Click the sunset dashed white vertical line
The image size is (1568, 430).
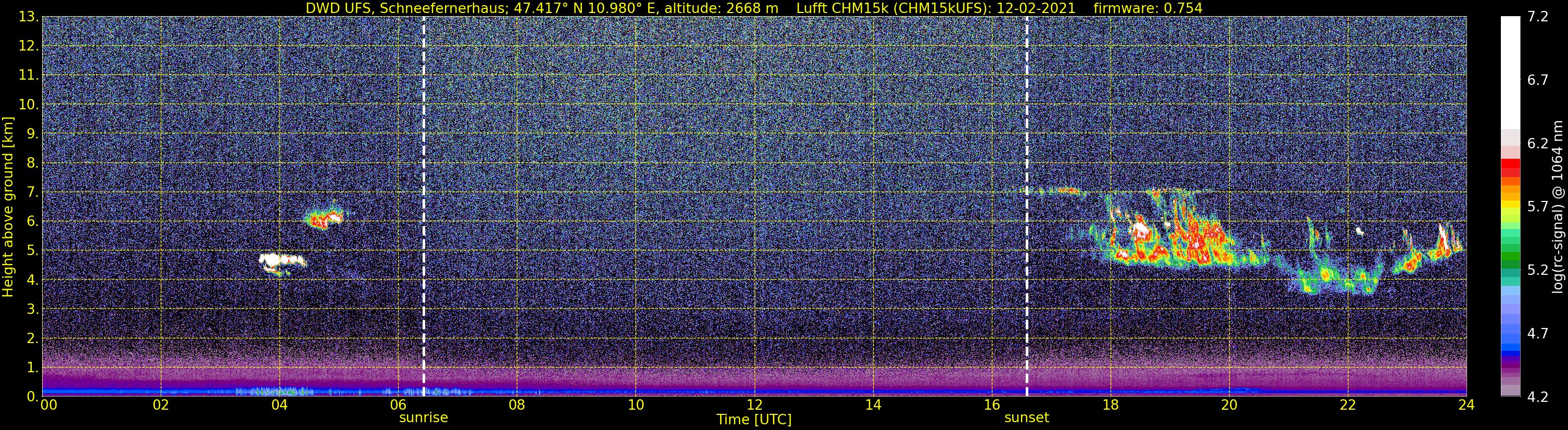pos(1027,206)
